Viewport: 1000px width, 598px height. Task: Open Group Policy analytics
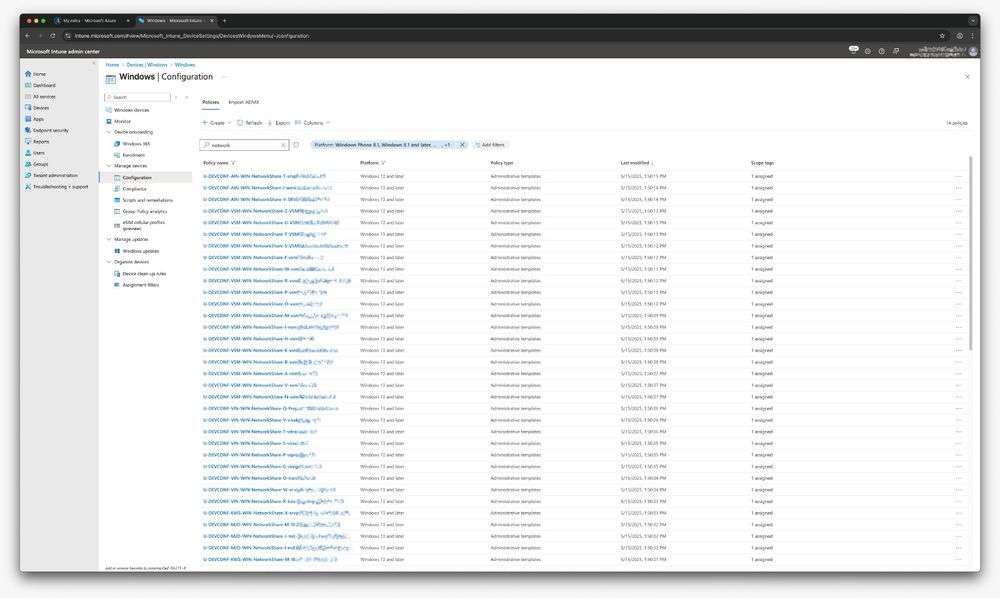(141, 211)
